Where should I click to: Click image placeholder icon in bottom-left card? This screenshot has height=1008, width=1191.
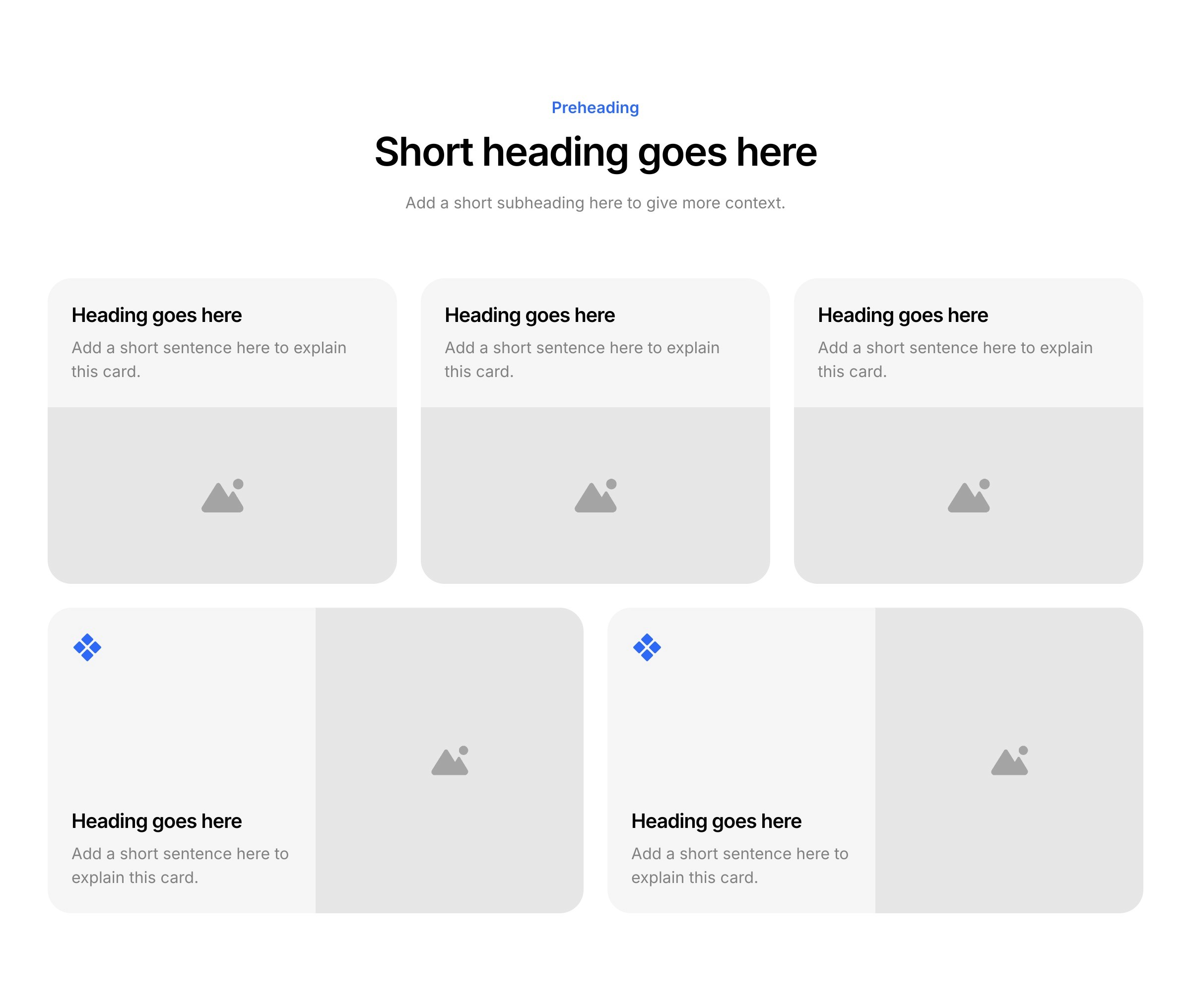450,760
